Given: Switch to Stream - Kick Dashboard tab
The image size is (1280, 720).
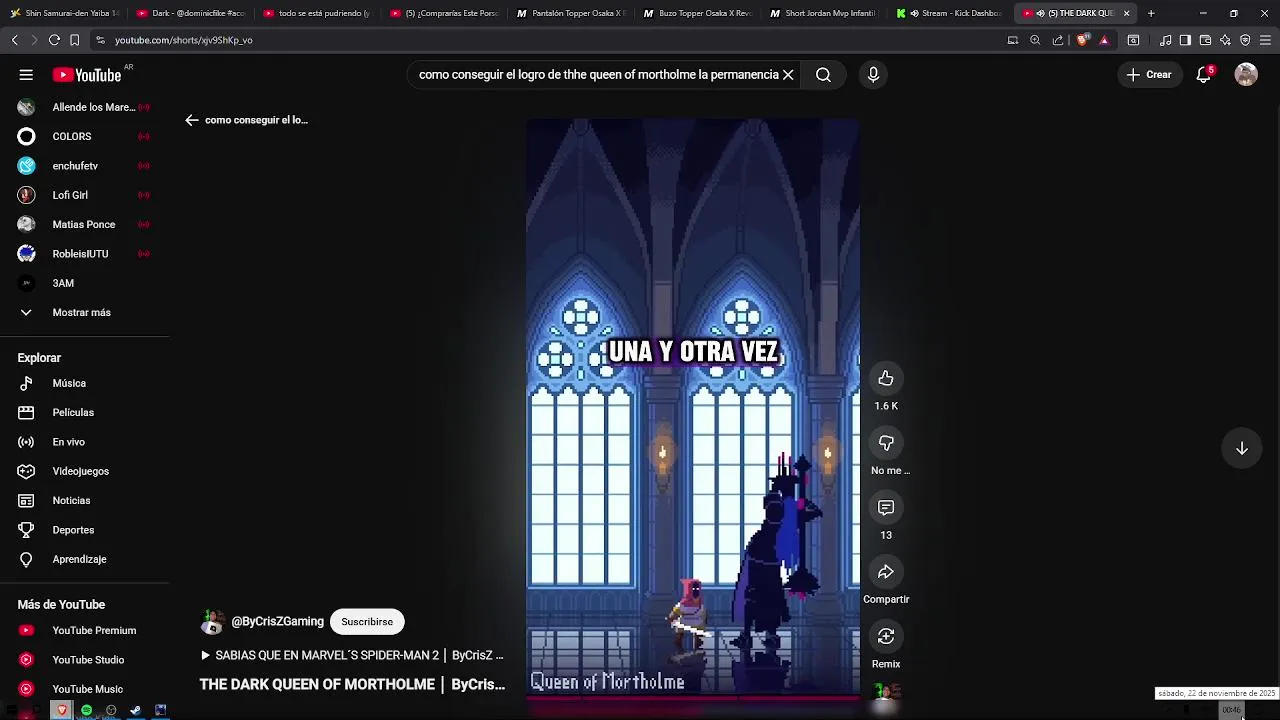Looking at the screenshot, I should pos(951,13).
